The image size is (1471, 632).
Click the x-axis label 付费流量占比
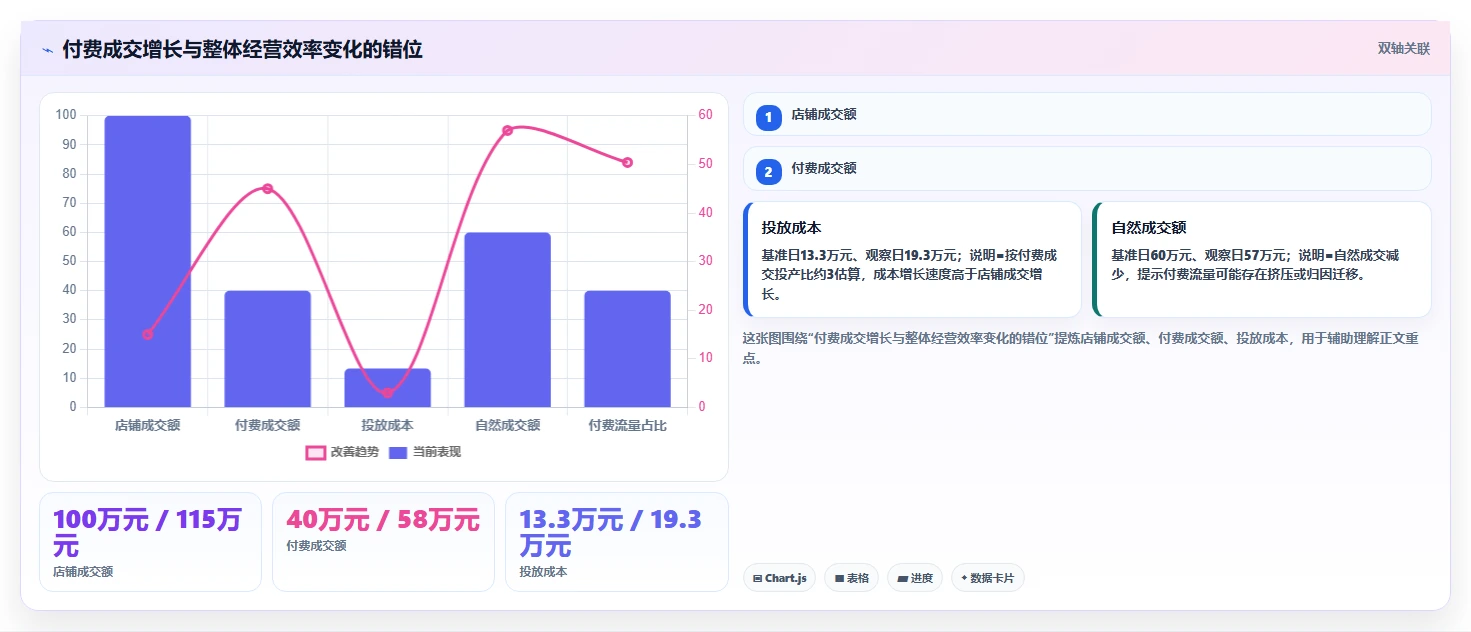628,425
